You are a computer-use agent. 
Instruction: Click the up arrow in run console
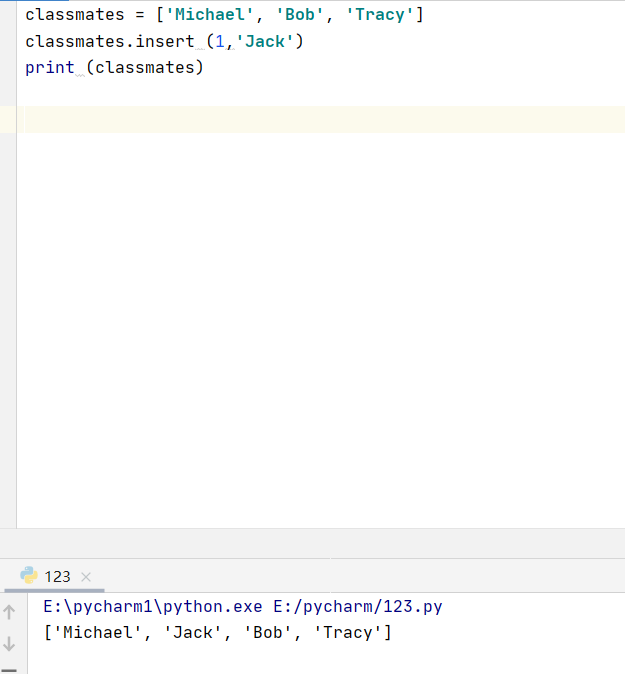9,612
